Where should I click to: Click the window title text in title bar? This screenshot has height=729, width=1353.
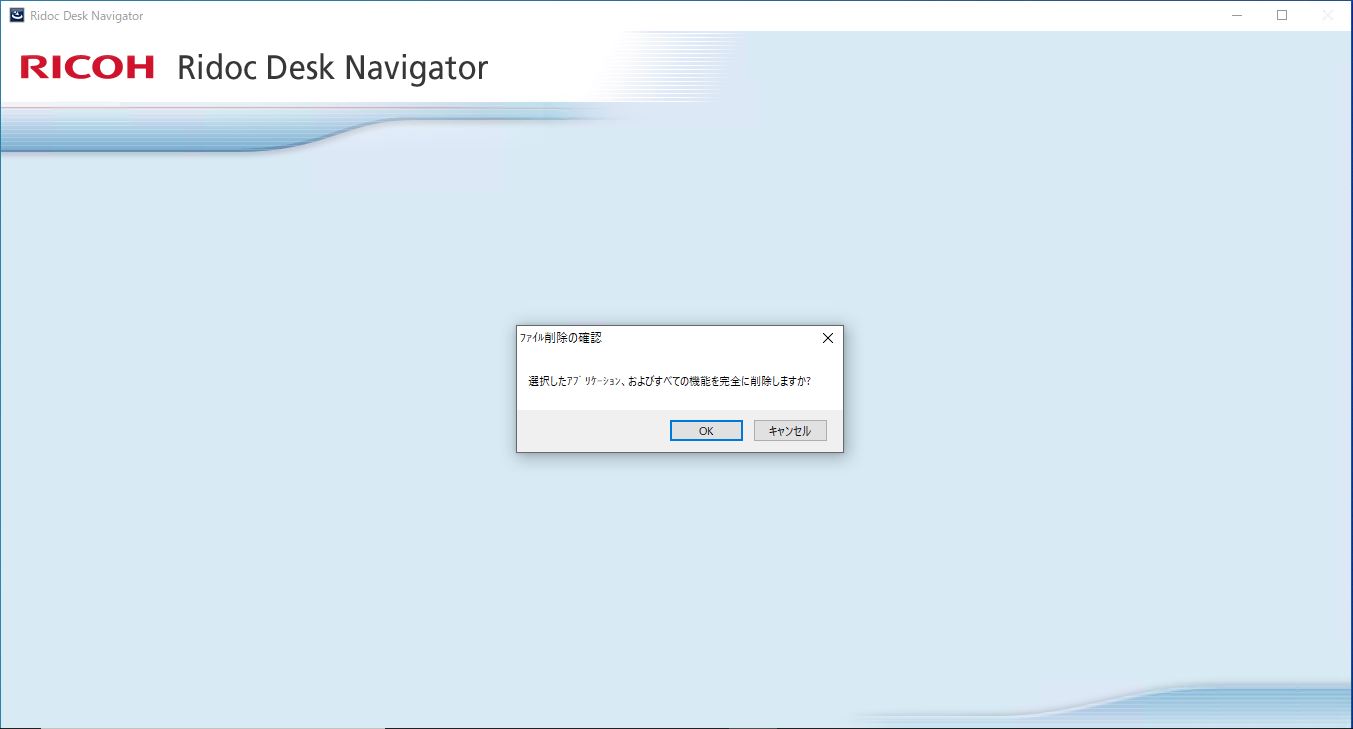point(87,16)
